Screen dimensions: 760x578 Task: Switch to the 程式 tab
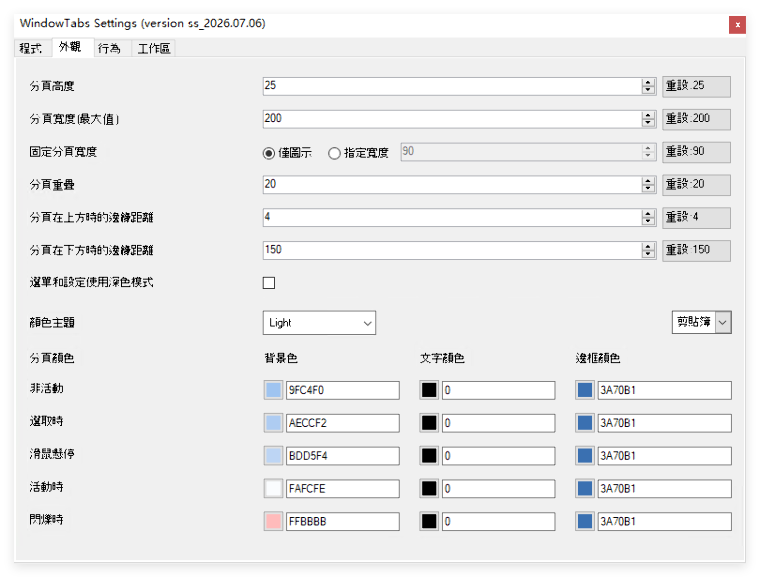pos(31,48)
